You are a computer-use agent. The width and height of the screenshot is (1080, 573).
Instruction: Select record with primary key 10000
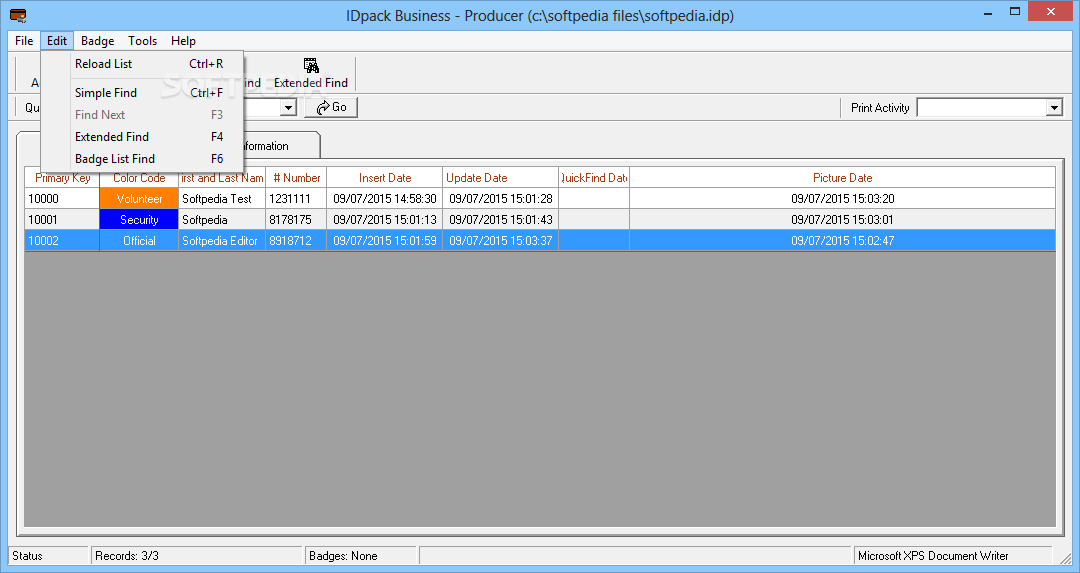coord(62,198)
